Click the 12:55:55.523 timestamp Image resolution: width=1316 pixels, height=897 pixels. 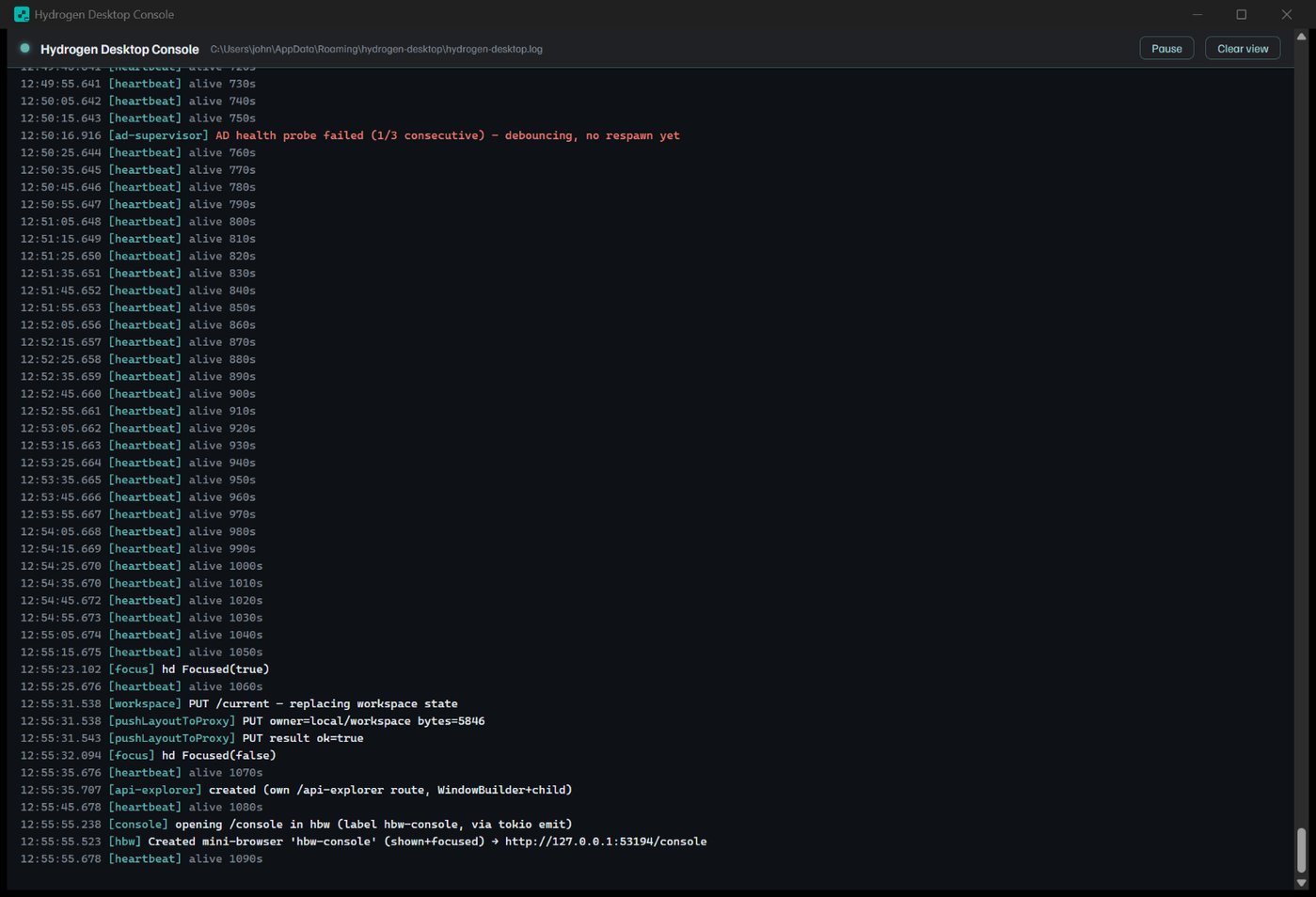[x=60, y=842]
